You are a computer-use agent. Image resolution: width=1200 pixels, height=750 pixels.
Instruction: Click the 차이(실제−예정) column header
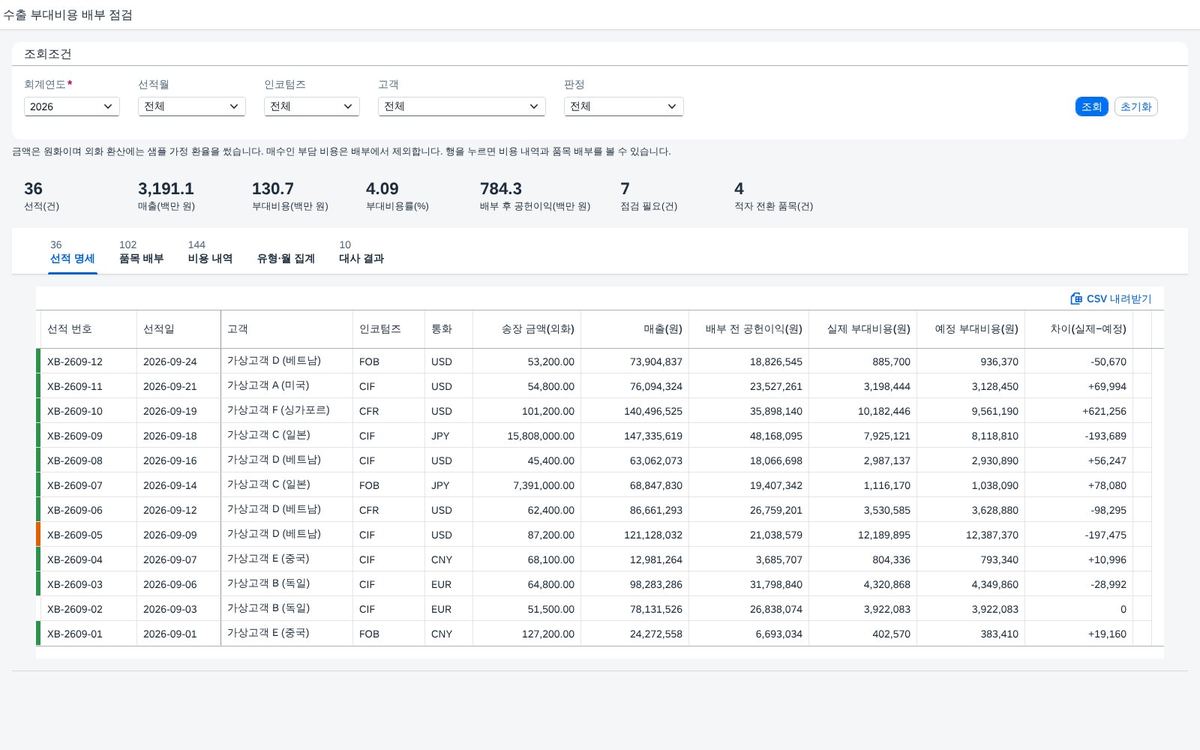[1078, 329]
